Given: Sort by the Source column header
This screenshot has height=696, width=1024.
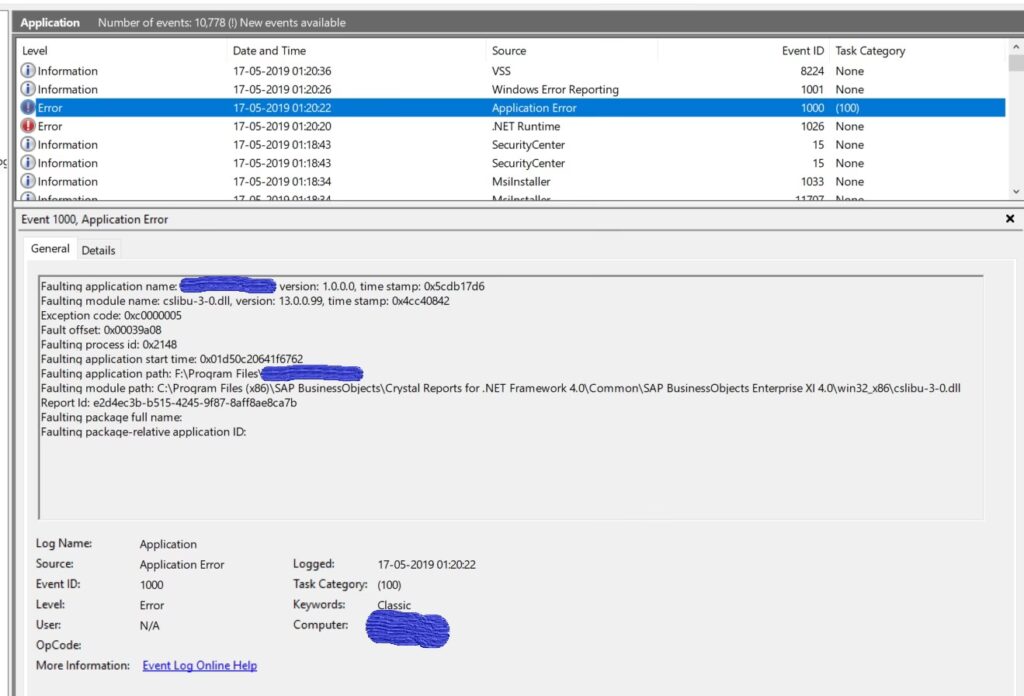Looking at the screenshot, I should coord(508,51).
